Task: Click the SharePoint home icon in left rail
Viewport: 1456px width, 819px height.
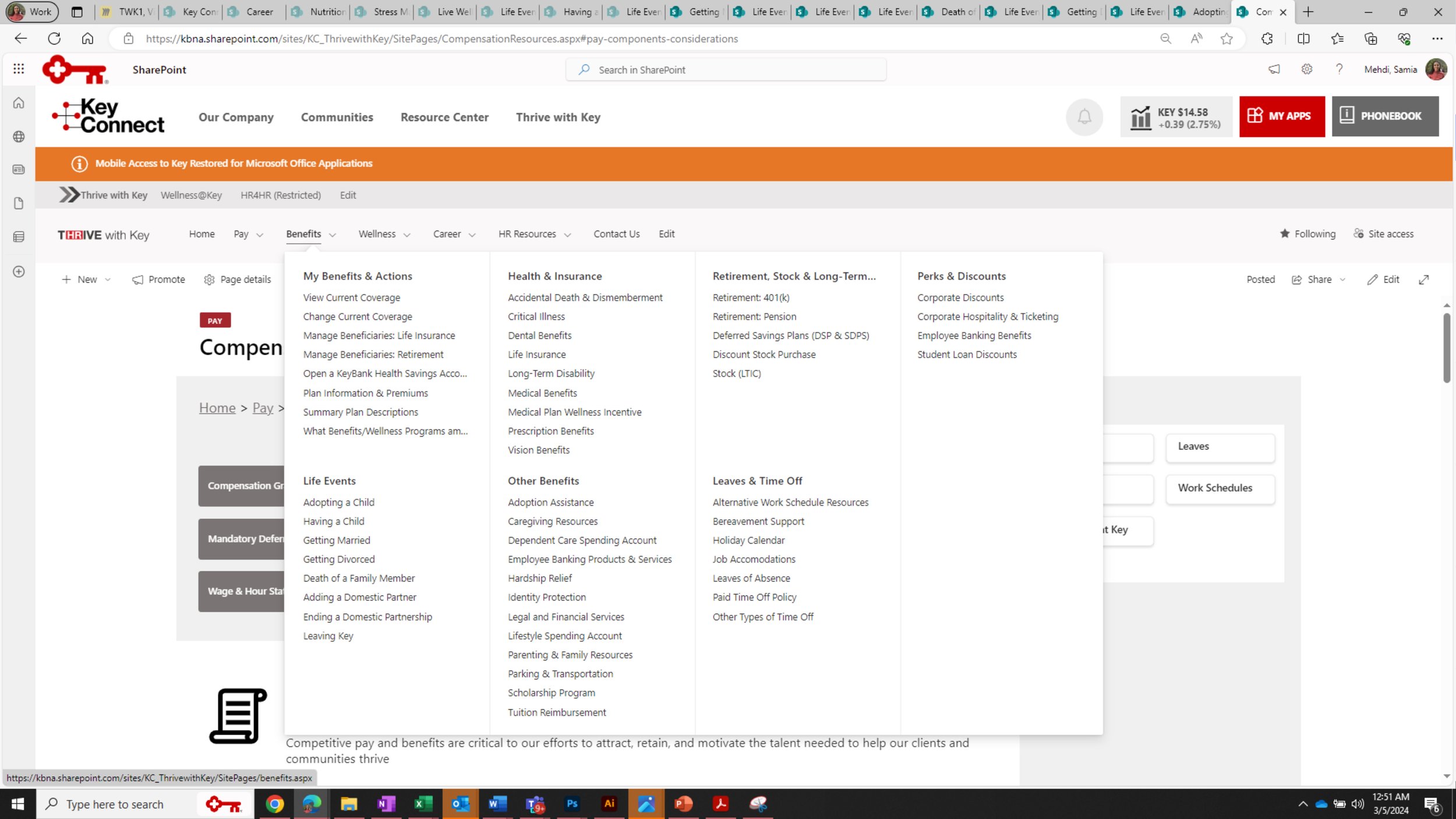Action: coord(19,103)
